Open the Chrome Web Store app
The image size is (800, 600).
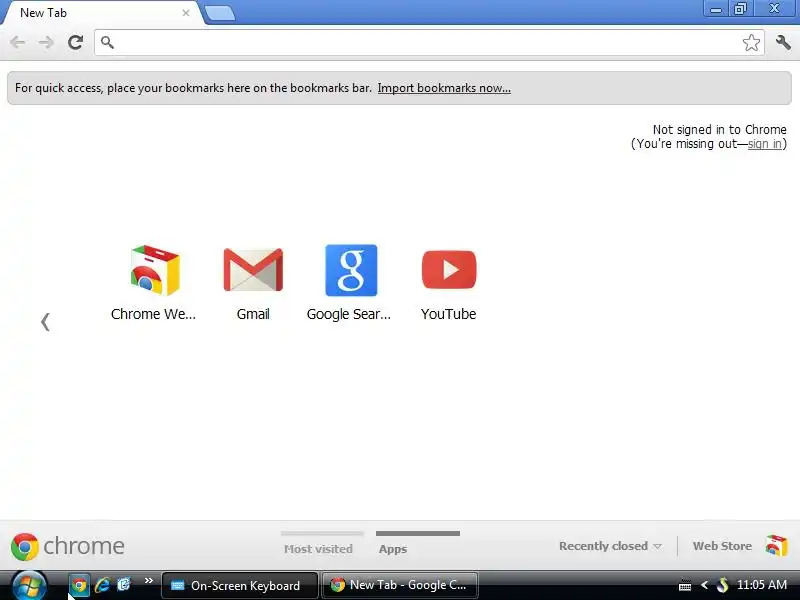[154, 283]
